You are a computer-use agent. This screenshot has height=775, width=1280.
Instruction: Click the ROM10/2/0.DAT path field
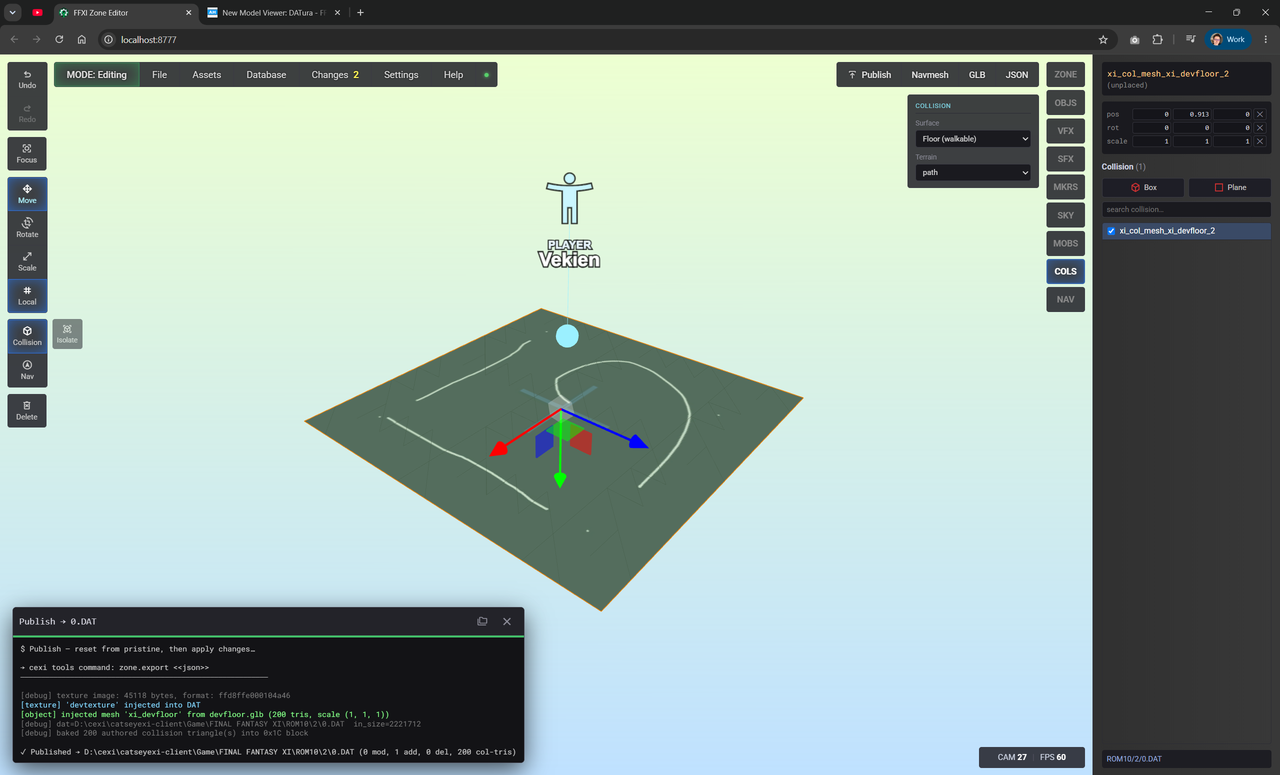tap(1186, 759)
